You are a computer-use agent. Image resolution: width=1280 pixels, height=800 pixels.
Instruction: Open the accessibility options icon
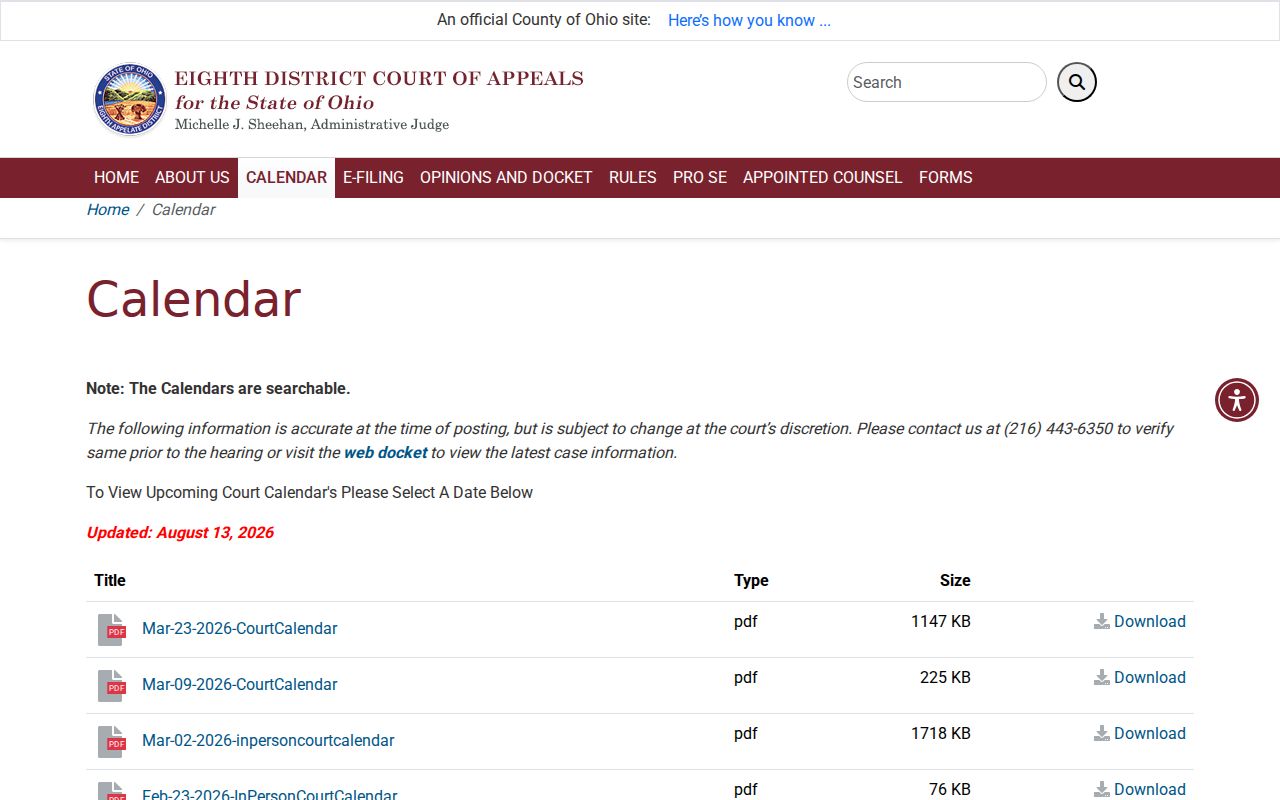pyautogui.click(x=1237, y=400)
